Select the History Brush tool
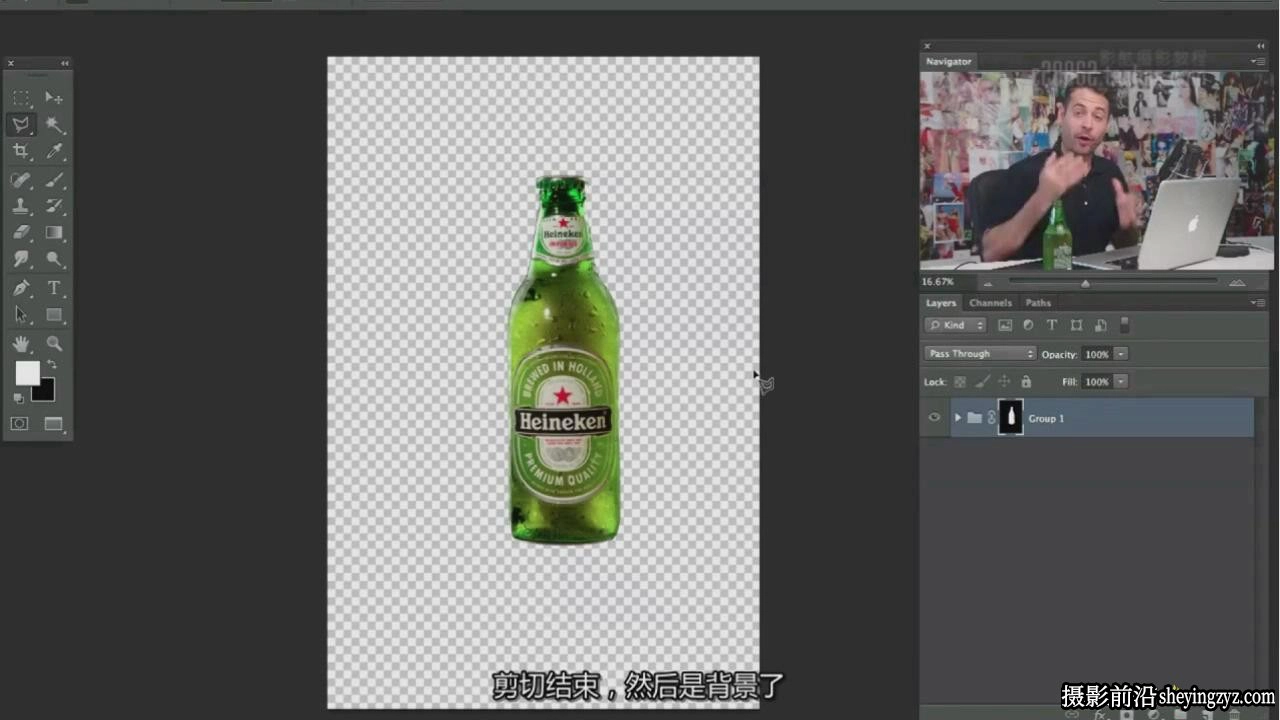The width and height of the screenshot is (1280, 720). pos(54,206)
